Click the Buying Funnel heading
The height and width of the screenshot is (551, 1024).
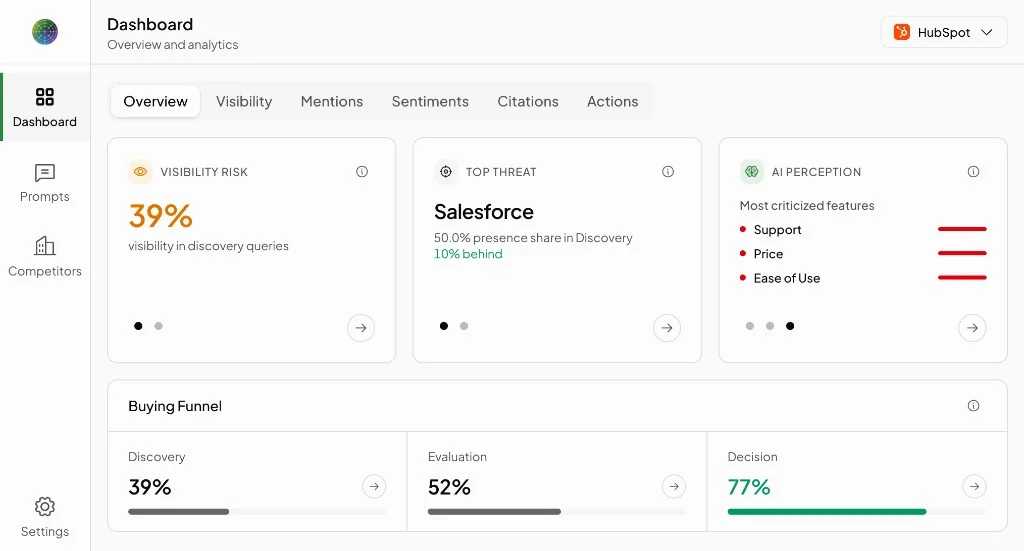pos(175,406)
